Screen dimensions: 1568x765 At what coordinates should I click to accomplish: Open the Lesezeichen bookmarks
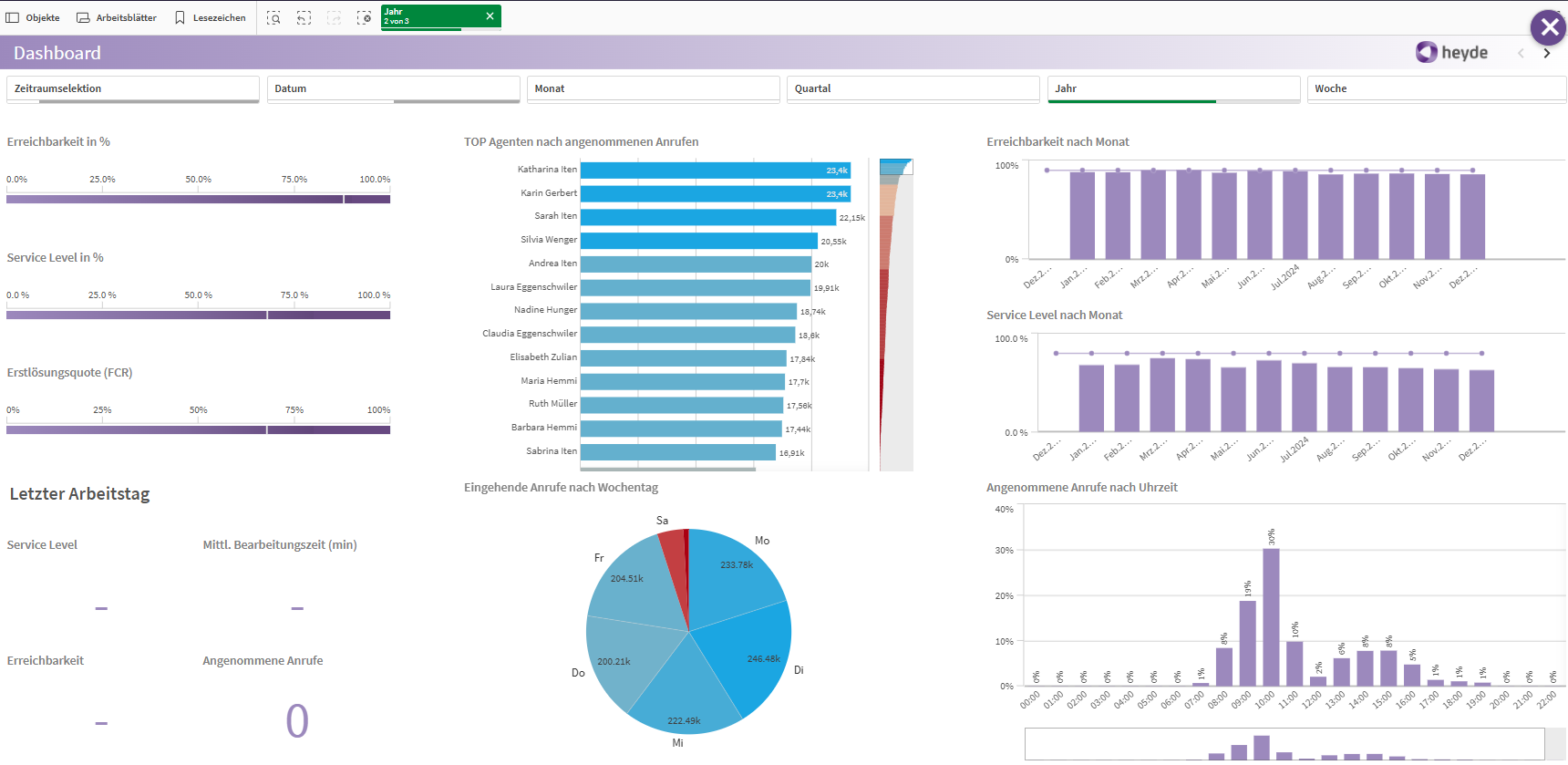coord(210,17)
